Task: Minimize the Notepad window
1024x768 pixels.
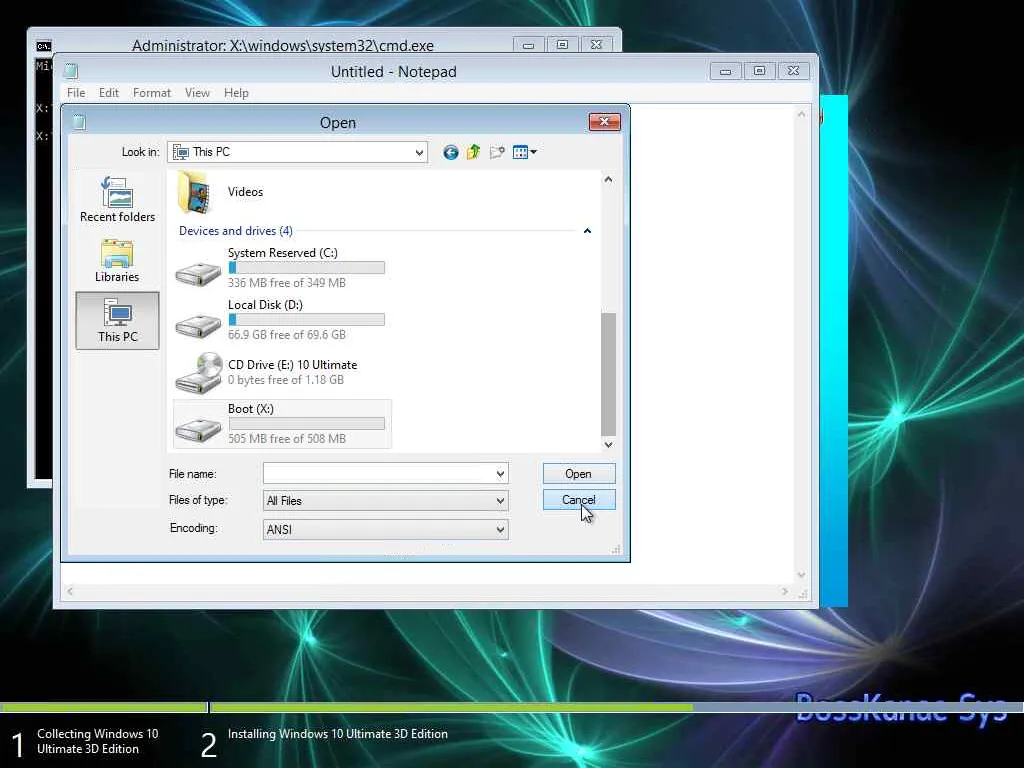Action: (x=726, y=71)
